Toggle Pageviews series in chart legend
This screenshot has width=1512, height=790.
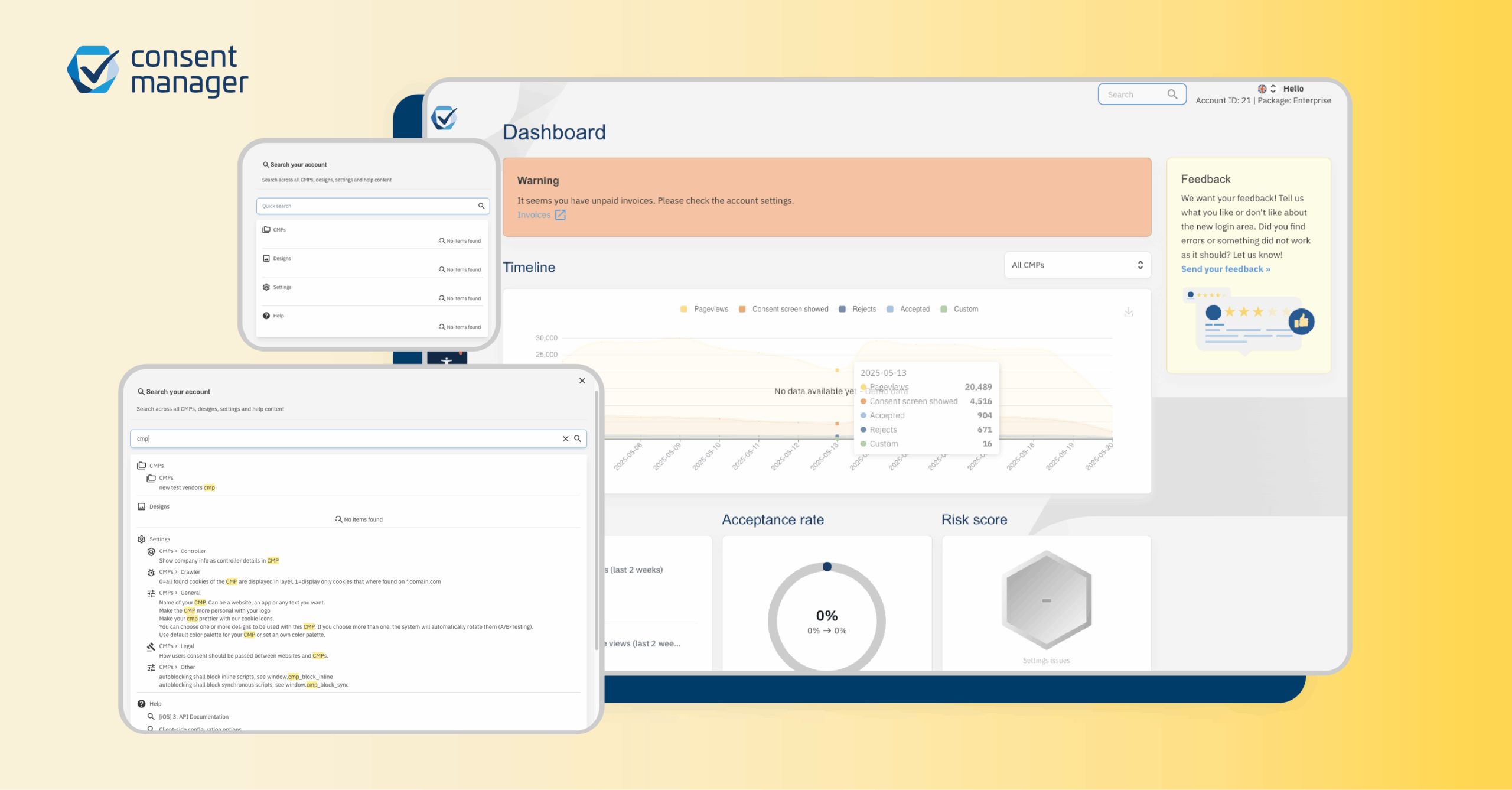(x=704, y=309)
